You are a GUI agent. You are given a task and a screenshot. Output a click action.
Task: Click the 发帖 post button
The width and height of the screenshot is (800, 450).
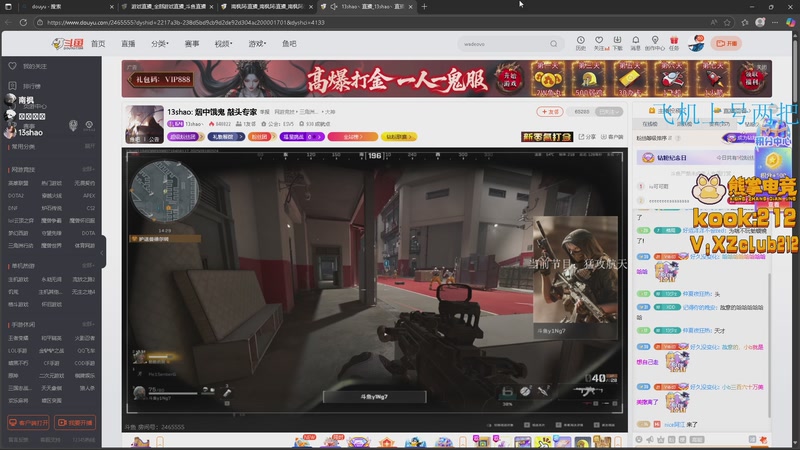pyautogui.click(x=549, y=112)
